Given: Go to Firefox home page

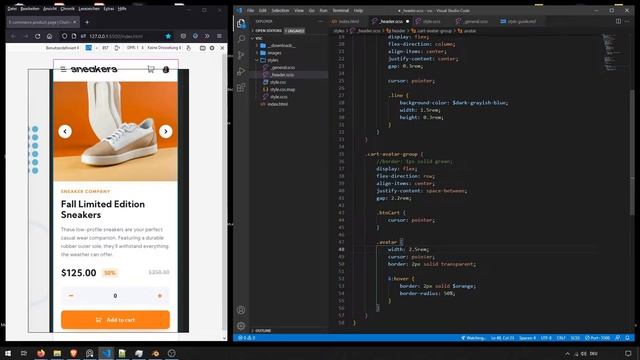Looking at the screenshot, I should (49, 36).
